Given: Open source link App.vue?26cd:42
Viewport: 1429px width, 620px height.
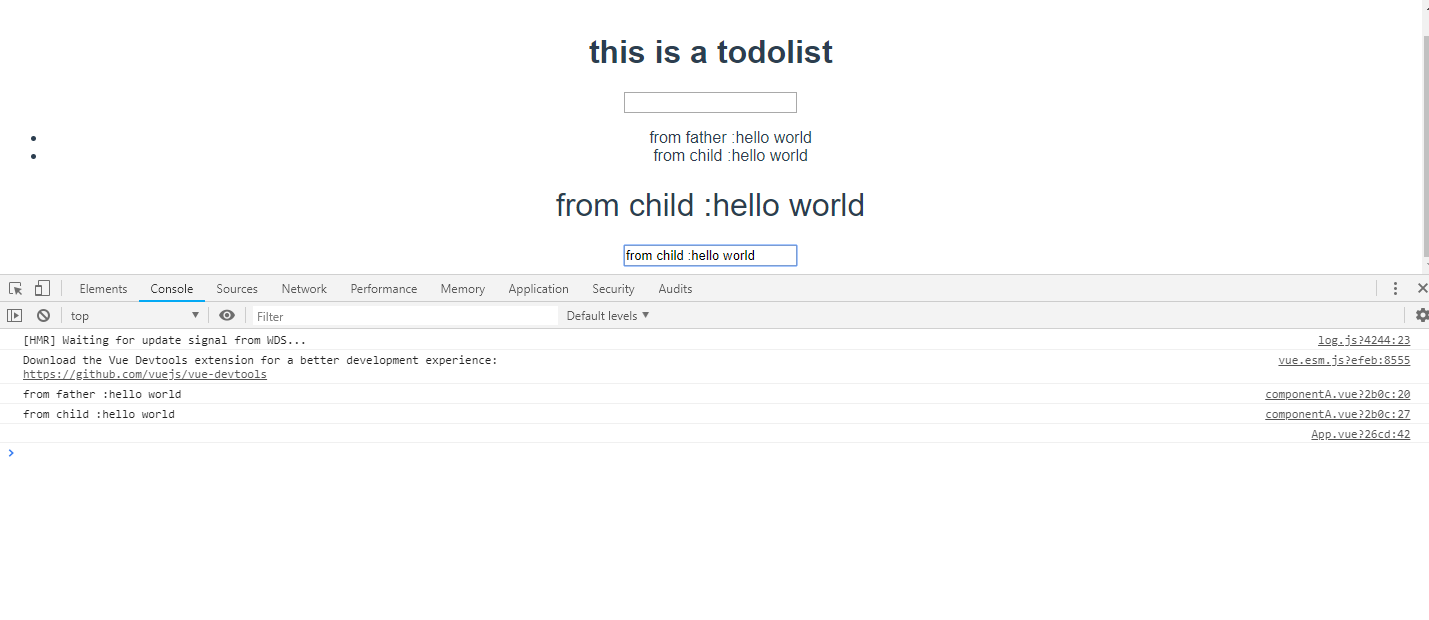Looking at the screenshot, I should tap(1361, 434).
